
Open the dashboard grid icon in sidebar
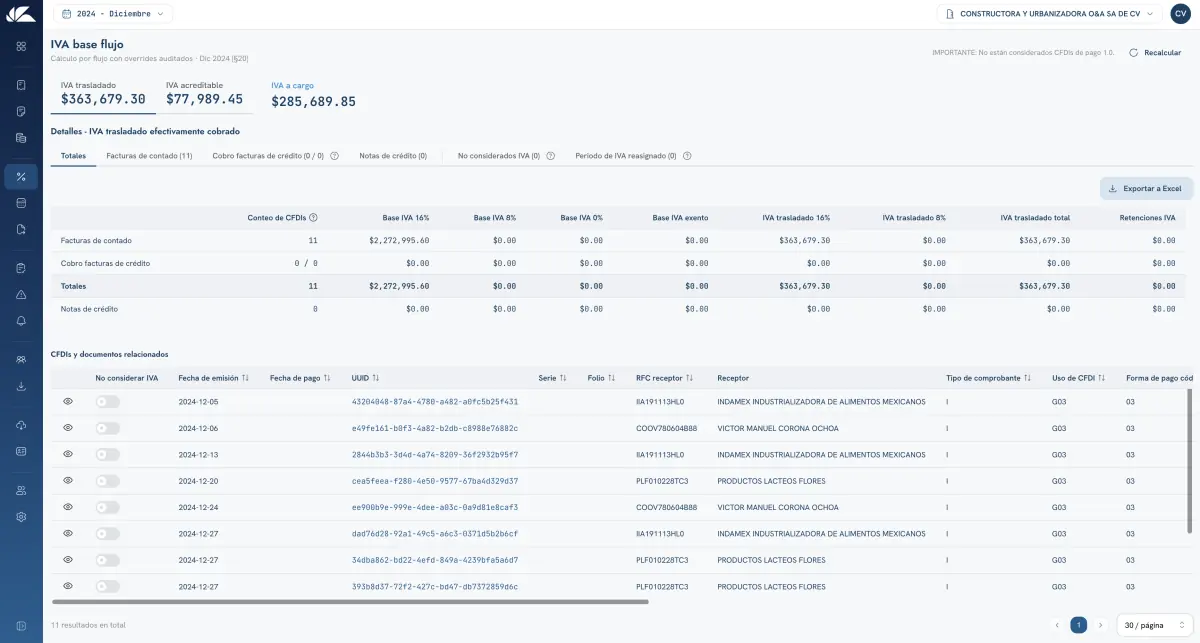(x=21, y=46)
